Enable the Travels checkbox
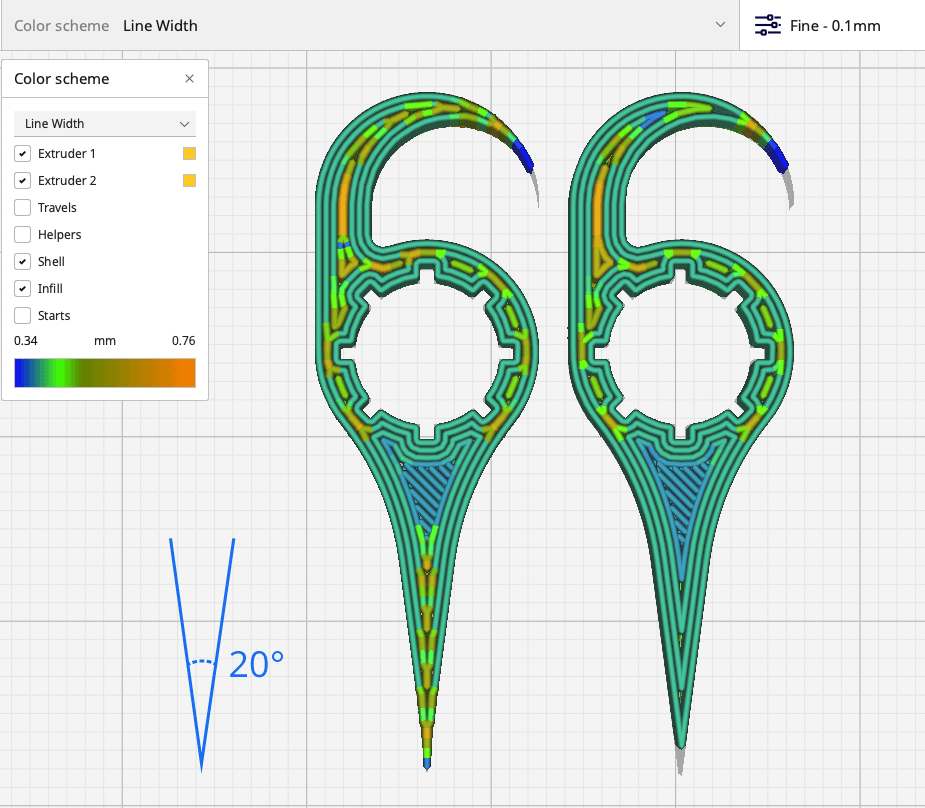 22,208
